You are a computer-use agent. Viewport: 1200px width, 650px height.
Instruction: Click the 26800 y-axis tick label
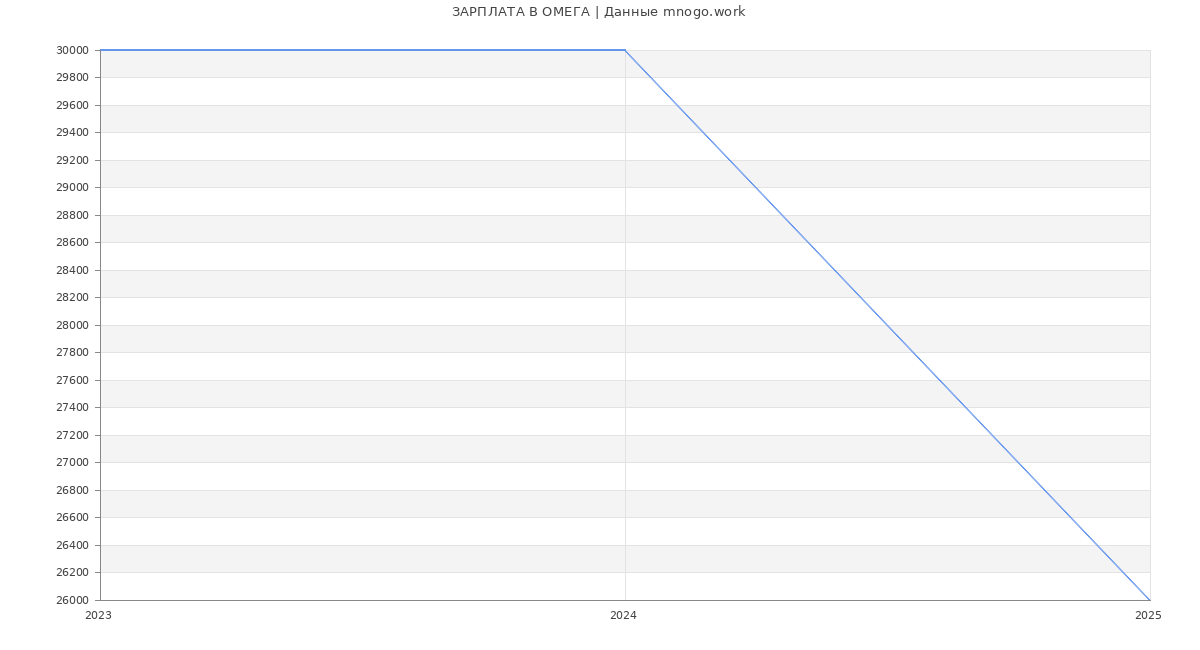72,490
